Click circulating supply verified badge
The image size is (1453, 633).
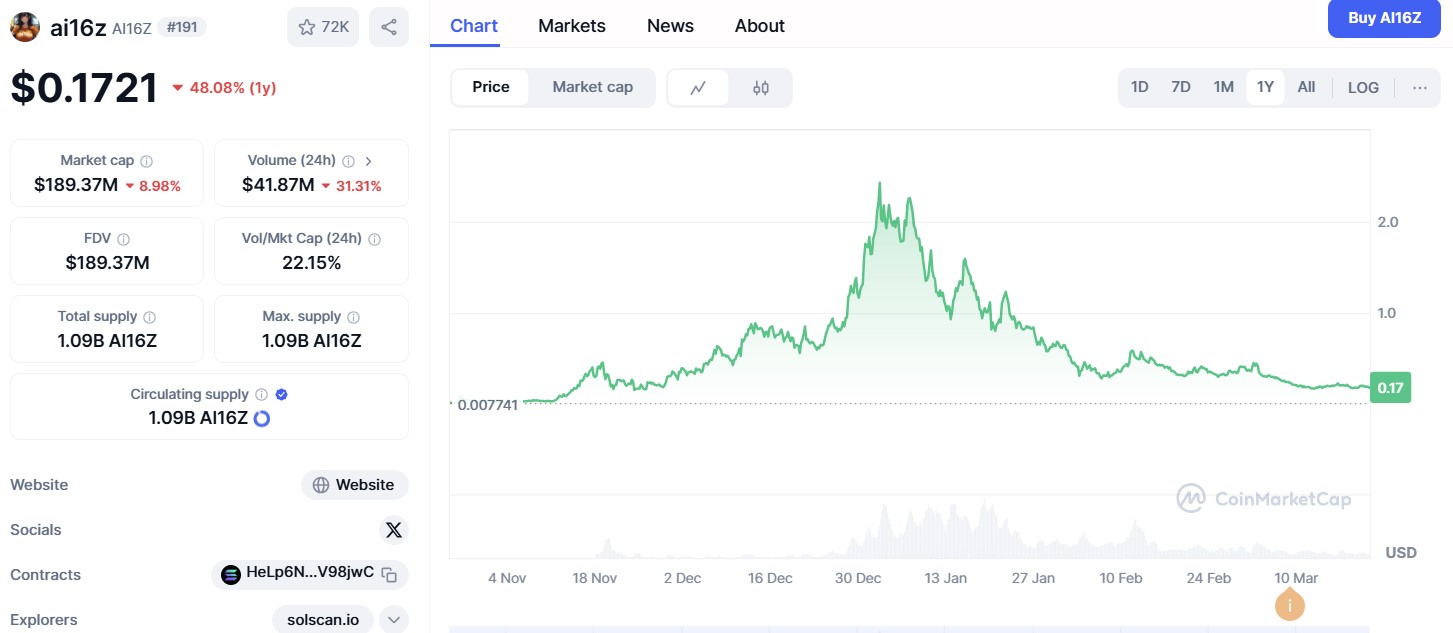tap(282, 395)
